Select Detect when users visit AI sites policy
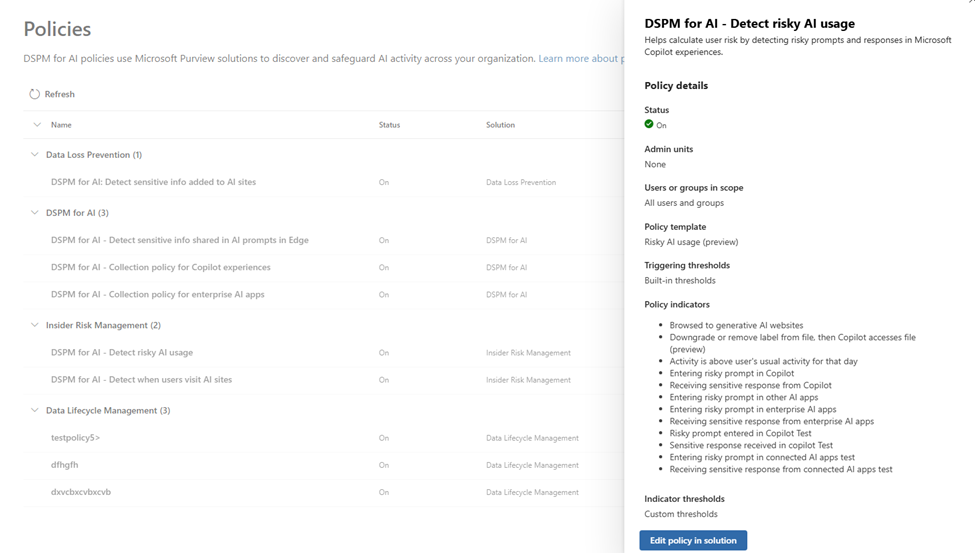 pos(141,380)
